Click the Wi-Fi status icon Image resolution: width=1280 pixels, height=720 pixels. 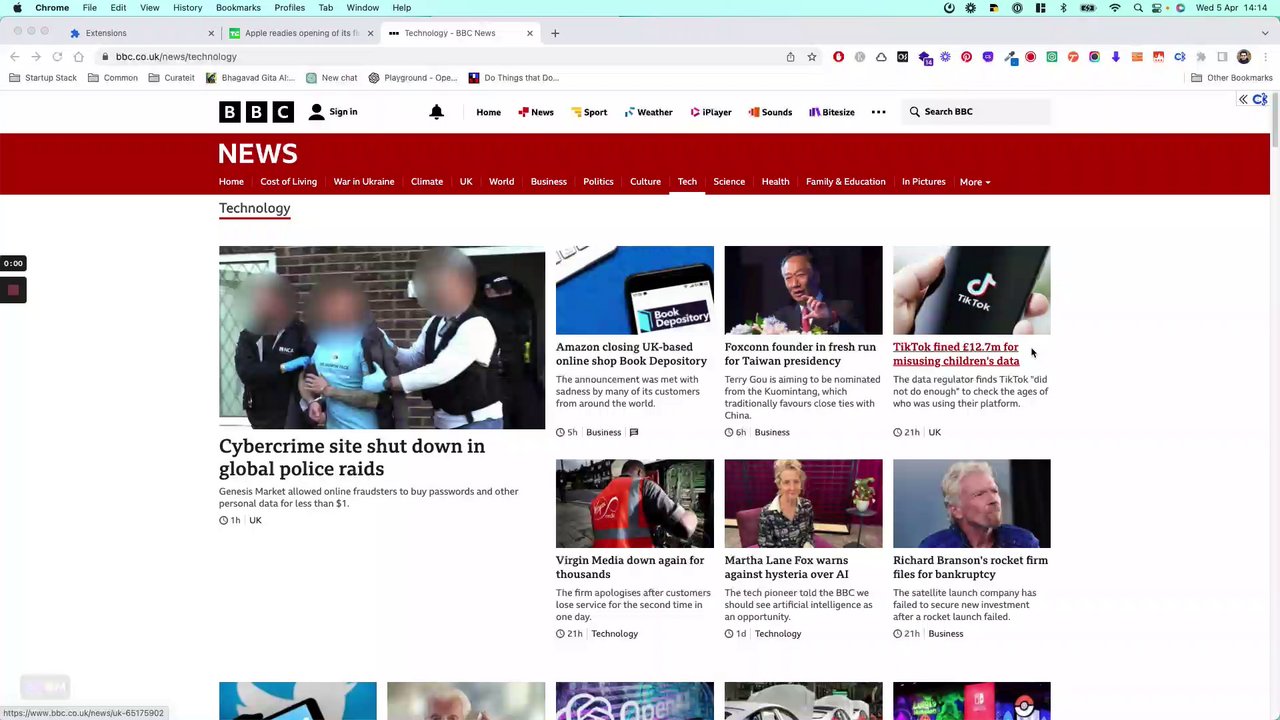click(1115, 8)
